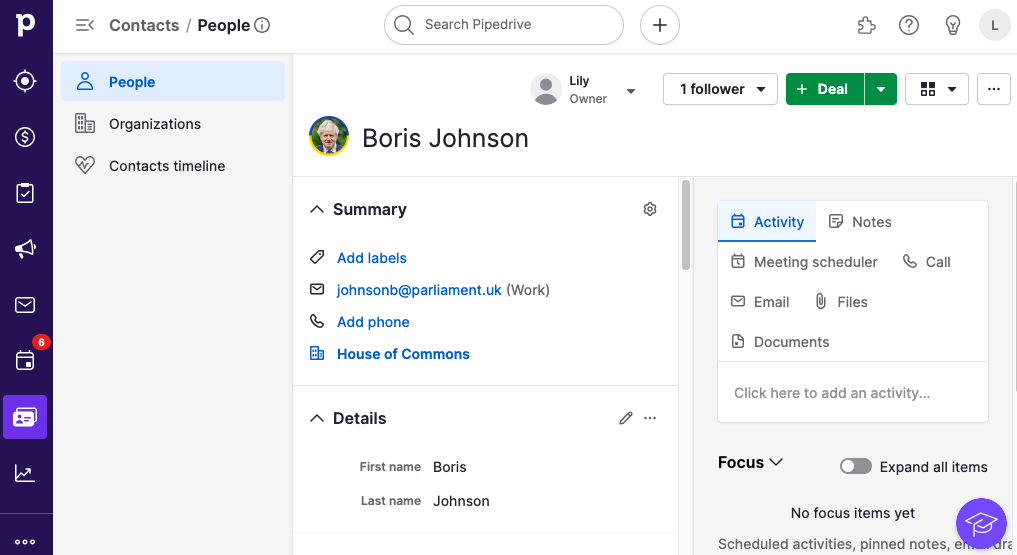1017x555 pixels.
Task: Click the green Deal button
Action: (x=824, y=89)
